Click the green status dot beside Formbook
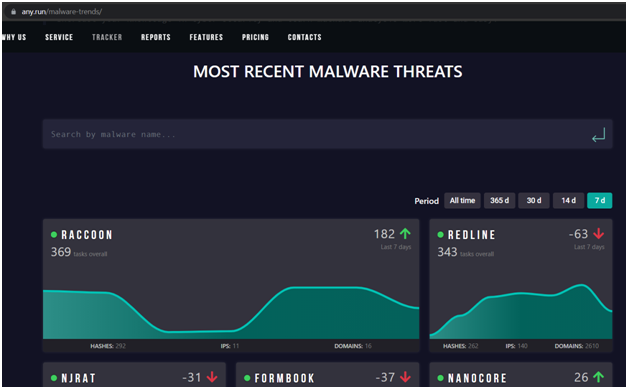Viewport: 628px width, 389px height. [247, 378]
